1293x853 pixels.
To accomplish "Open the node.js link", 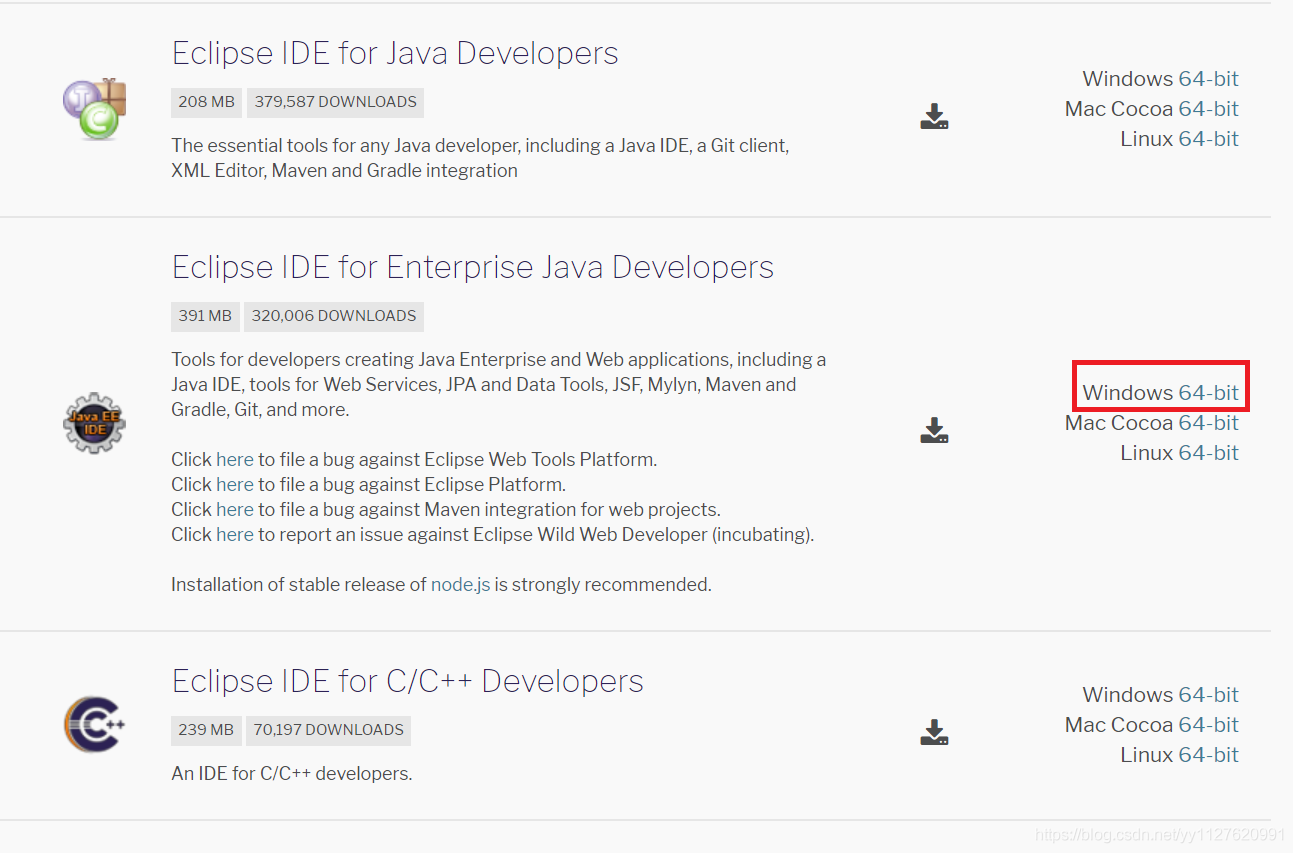I will point(460,585).
